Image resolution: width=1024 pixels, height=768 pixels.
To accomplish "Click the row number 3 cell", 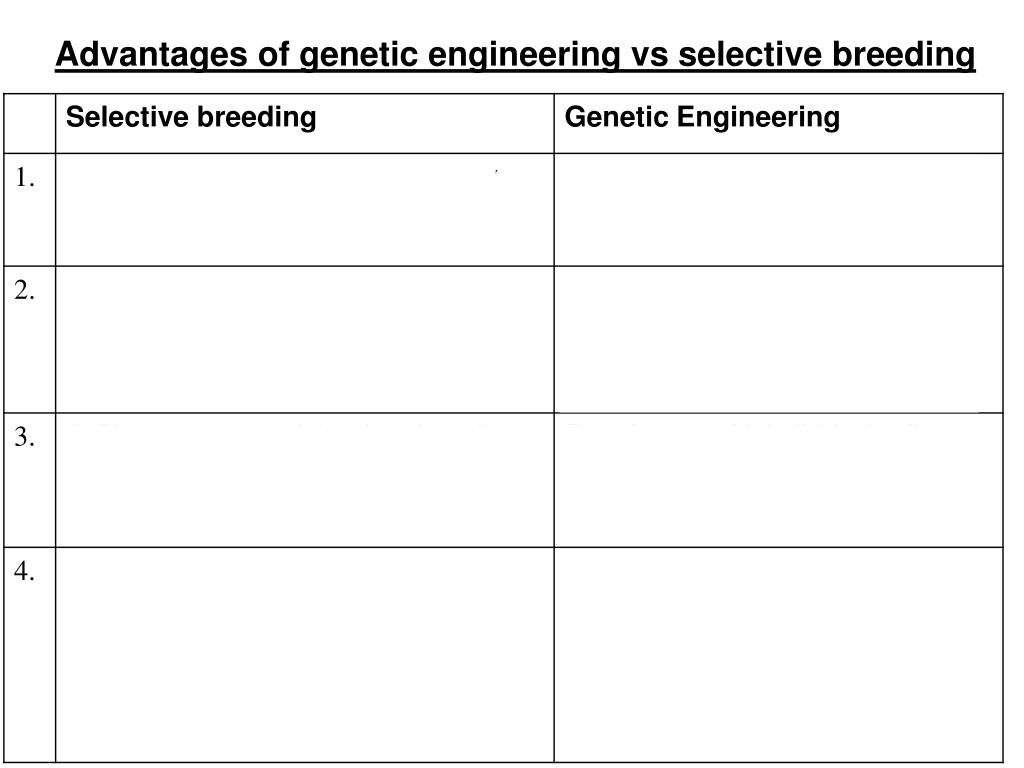I will 29,480.
